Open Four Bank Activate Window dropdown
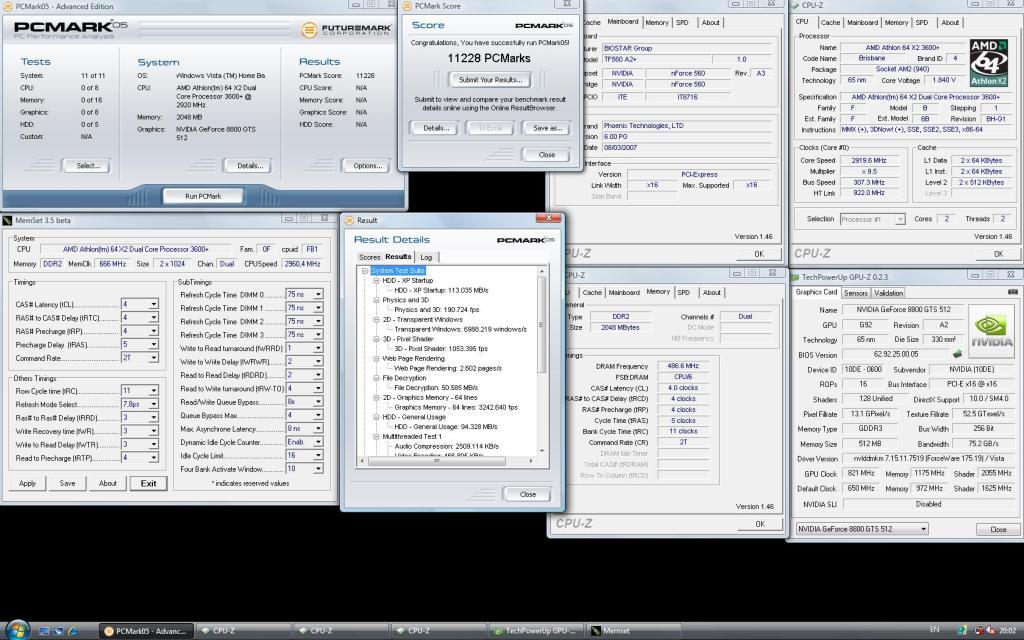Viewport: 1024px width, 640px height. 318,469
